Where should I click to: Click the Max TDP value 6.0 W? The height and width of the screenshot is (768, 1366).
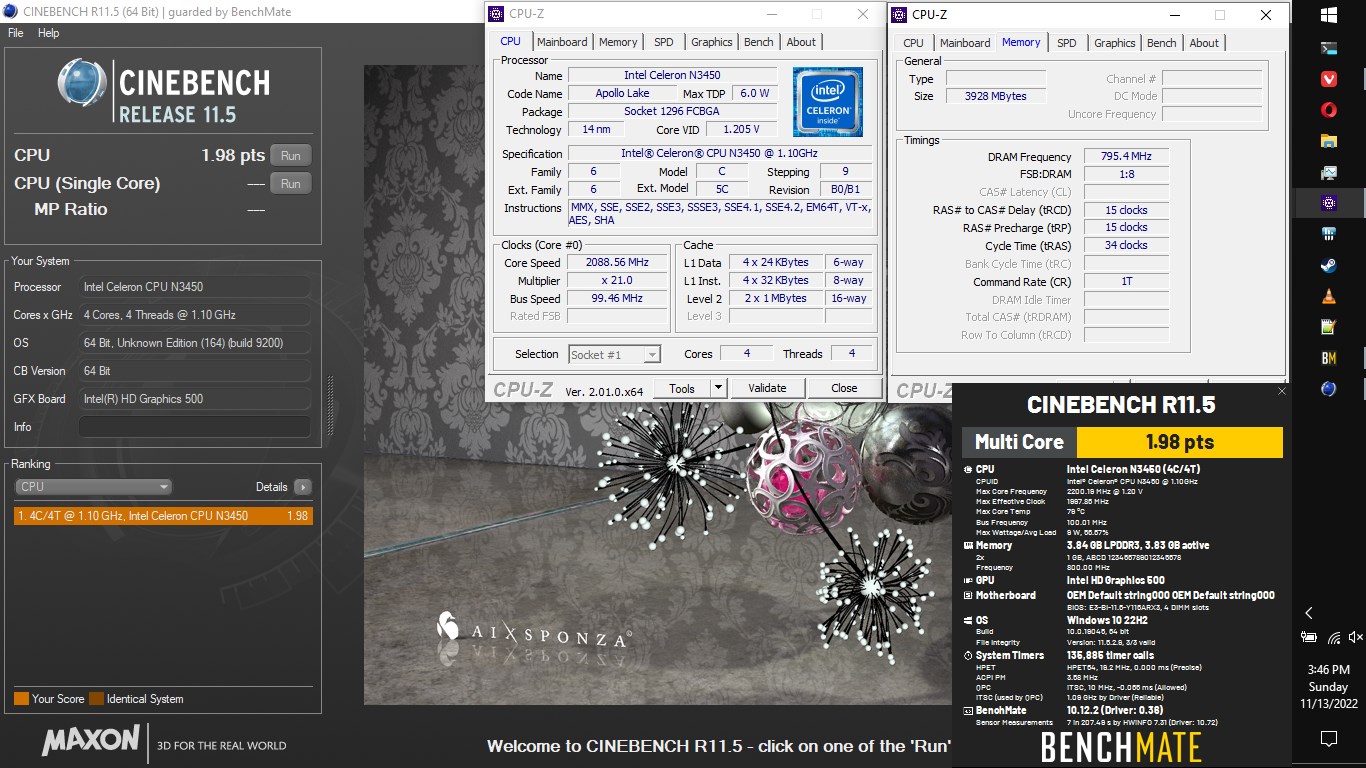[x=755, y=93]
